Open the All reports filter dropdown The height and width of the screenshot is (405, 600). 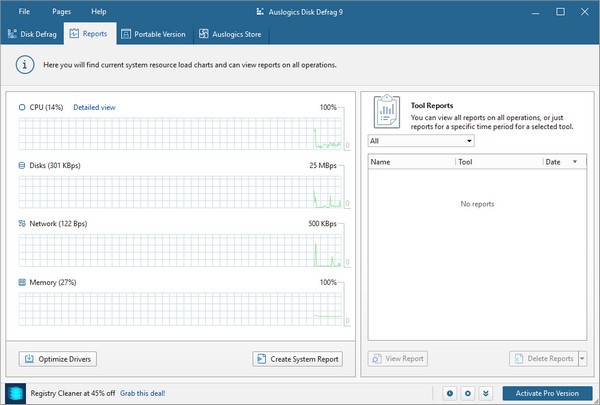point(421,141)
